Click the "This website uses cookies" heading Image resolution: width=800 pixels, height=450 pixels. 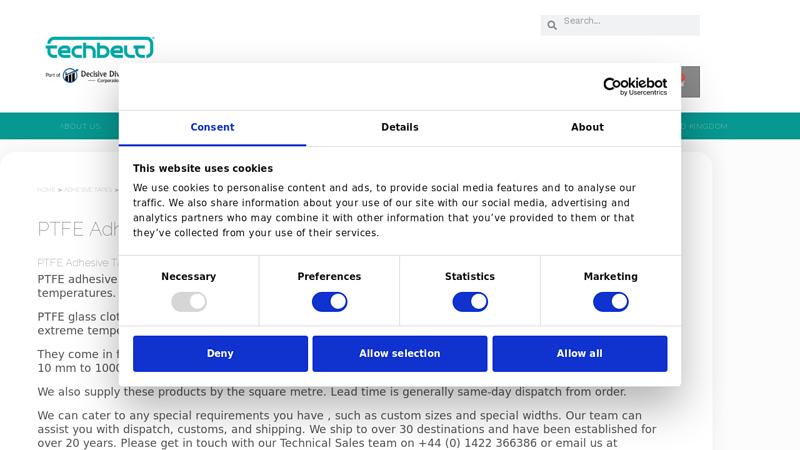tap(203, 169)
